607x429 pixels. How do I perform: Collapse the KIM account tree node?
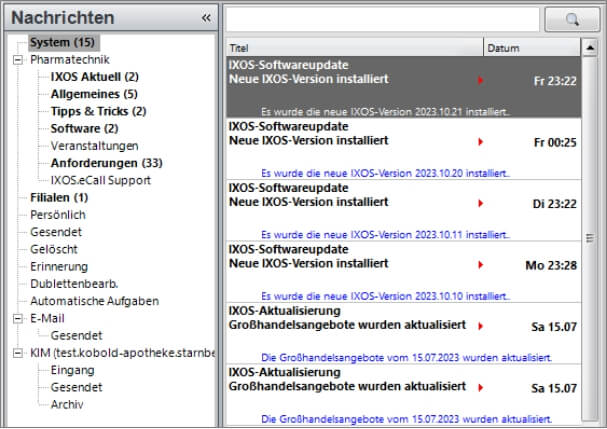[17, 353]
